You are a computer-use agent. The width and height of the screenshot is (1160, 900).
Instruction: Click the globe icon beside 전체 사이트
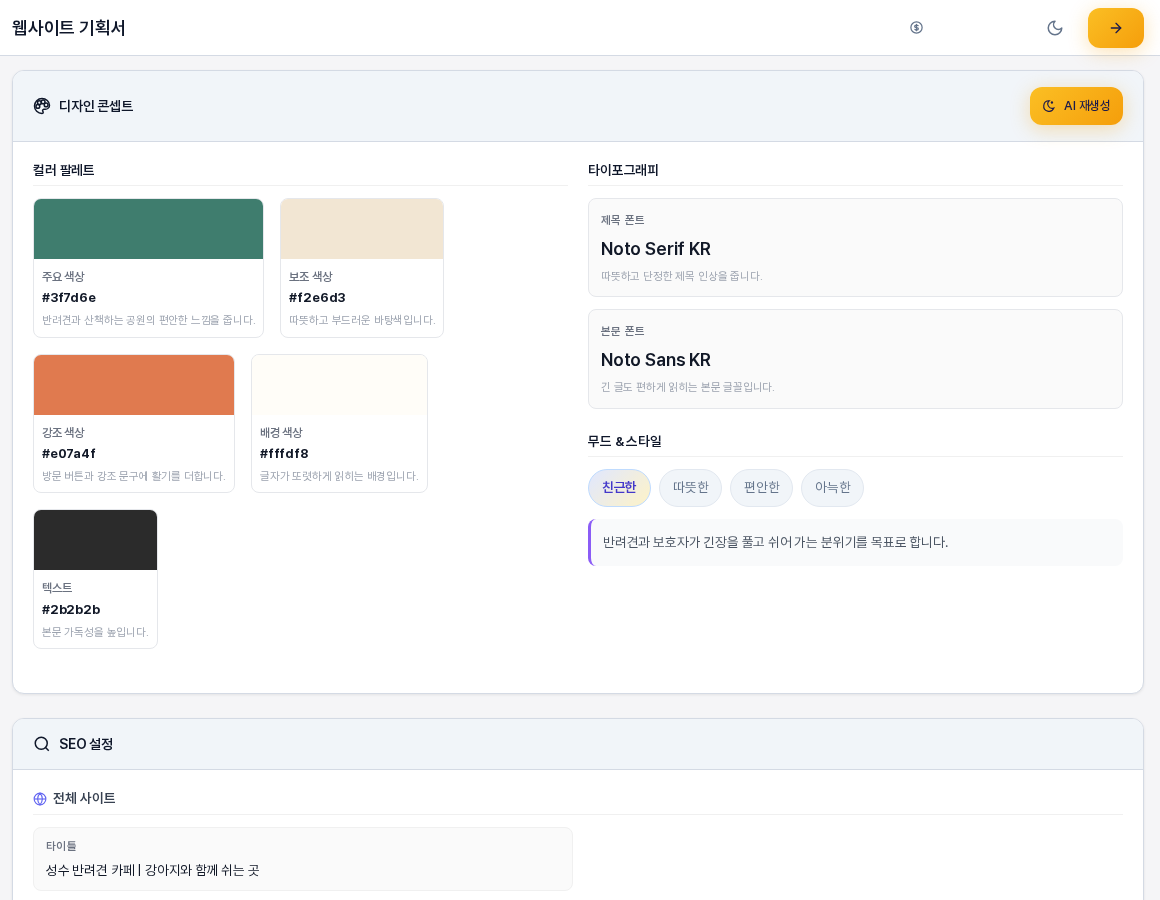tap(40, 799)
